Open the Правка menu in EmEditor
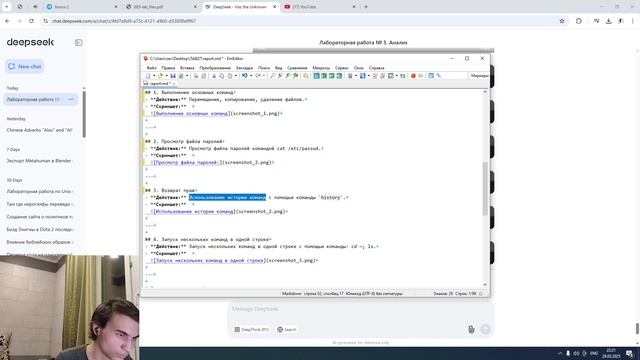 click(168, 68)
